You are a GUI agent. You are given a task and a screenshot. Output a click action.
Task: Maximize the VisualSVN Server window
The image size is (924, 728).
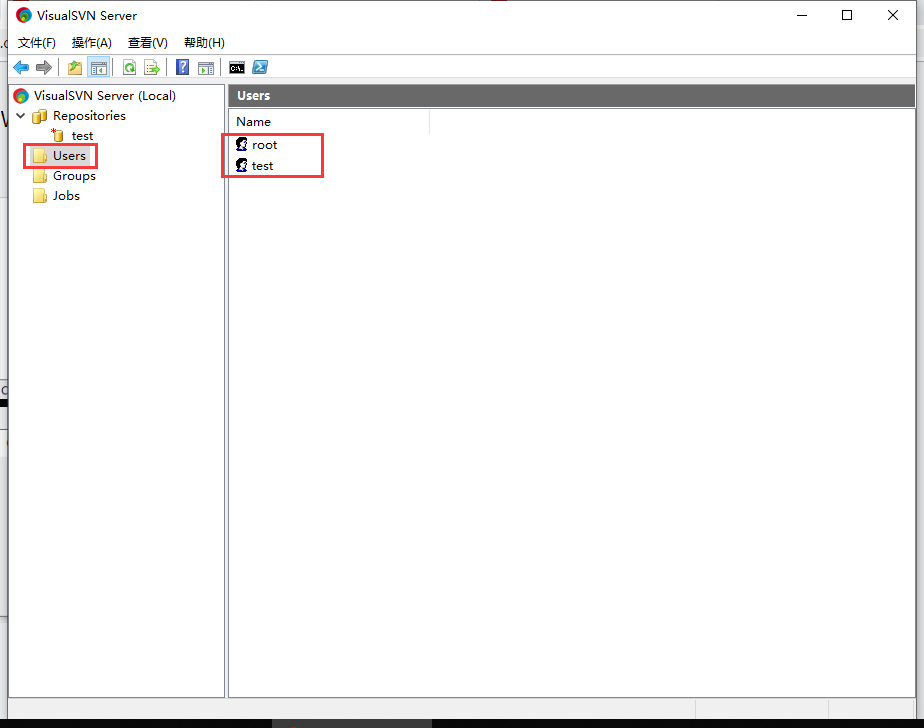(847, 15)
